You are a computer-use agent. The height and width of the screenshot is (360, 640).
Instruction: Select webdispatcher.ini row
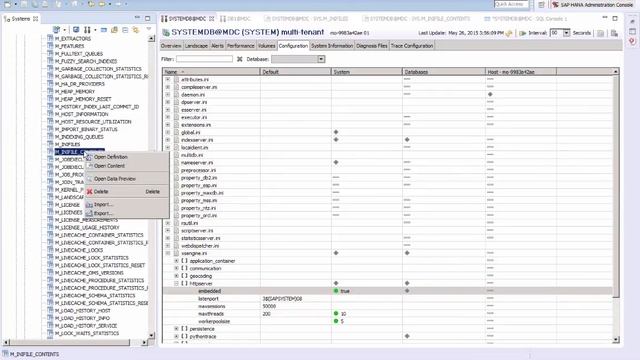coord(388,246)
